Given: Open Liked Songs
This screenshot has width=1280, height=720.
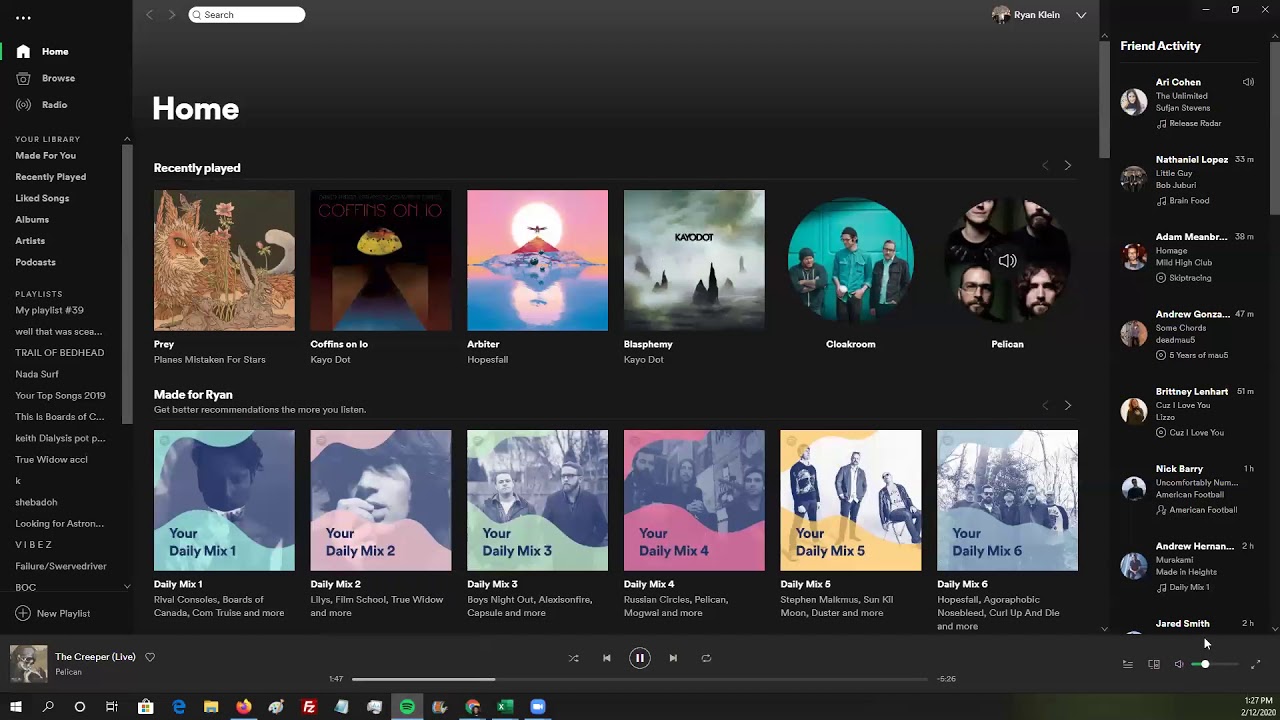Looking at the screenshot, I should [x=42, y=198].
